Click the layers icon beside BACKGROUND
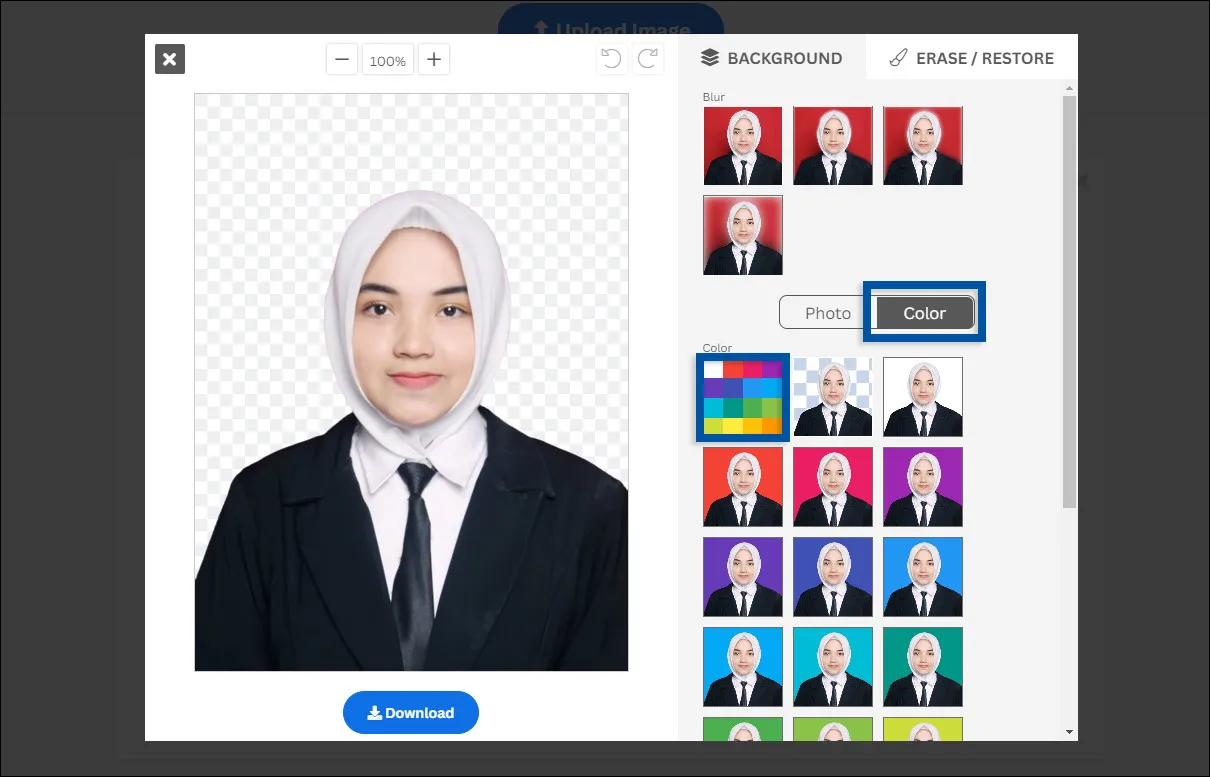 [x=710, y=58]
